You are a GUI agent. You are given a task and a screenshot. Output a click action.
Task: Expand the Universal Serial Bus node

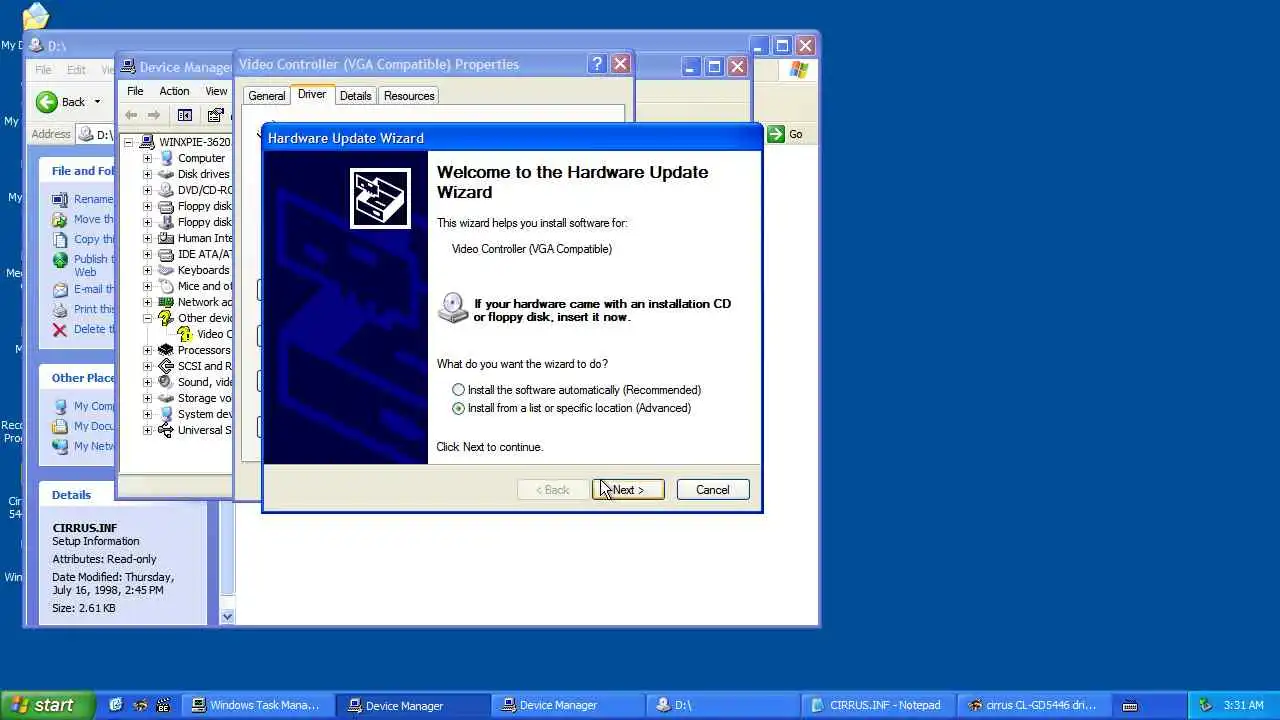click(x=147, y=430)
